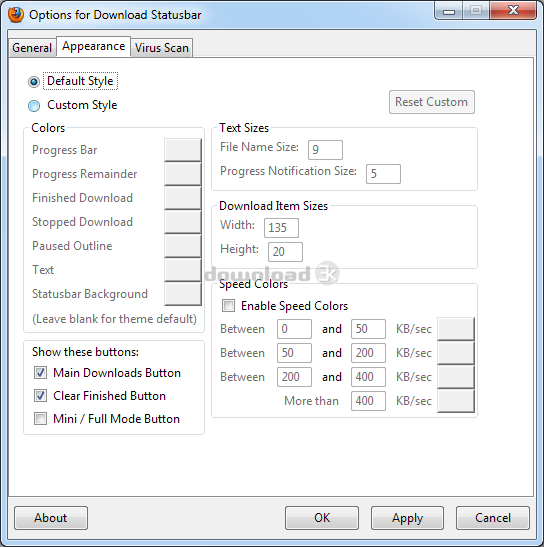
Task: Click the Progress Notification Size field
Action: pos(383,174)
